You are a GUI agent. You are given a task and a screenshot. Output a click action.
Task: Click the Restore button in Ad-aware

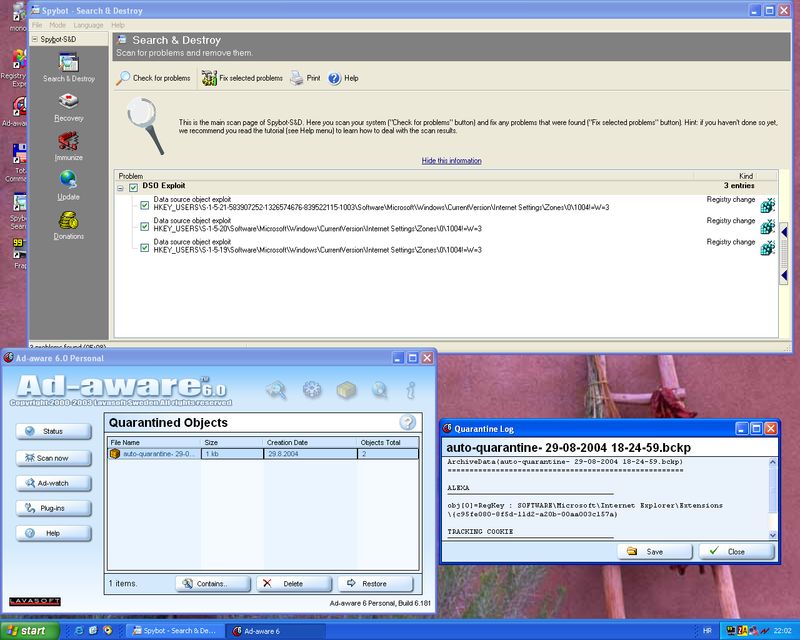coord(375,583)
